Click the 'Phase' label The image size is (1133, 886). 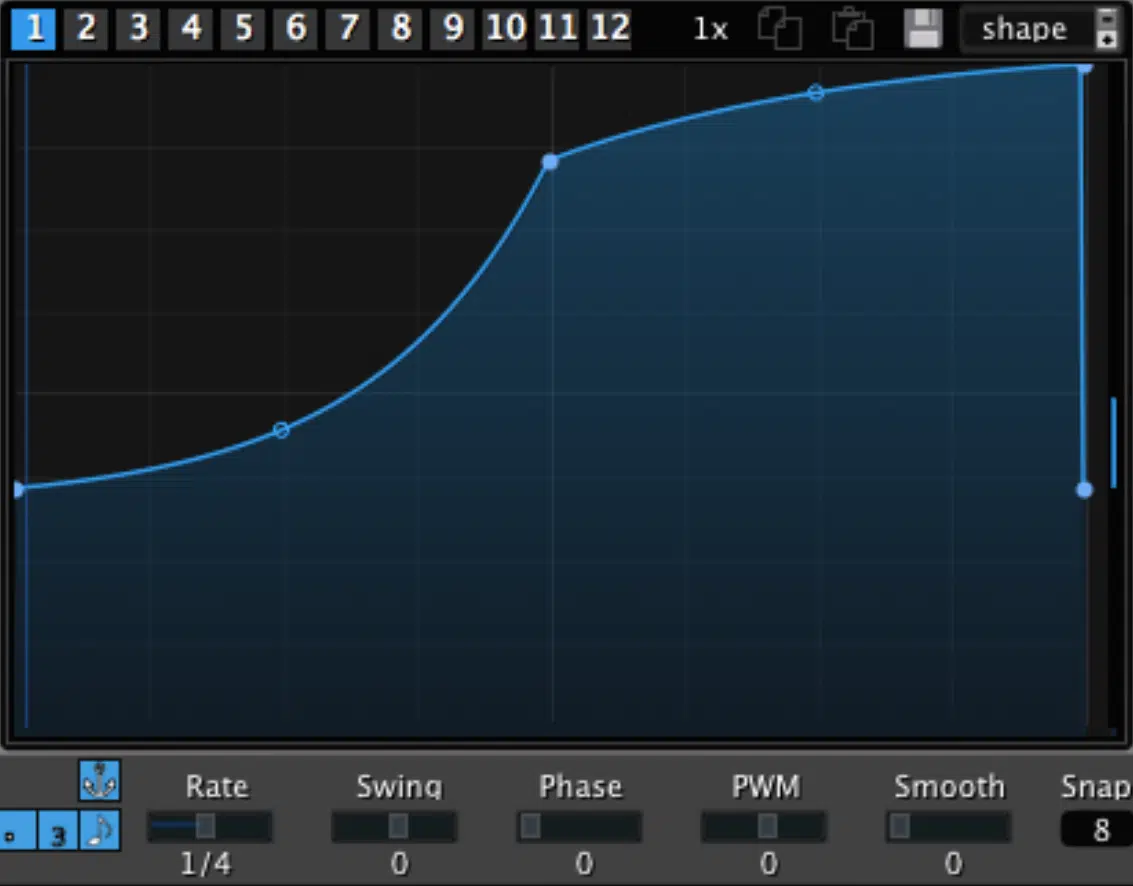580,786
